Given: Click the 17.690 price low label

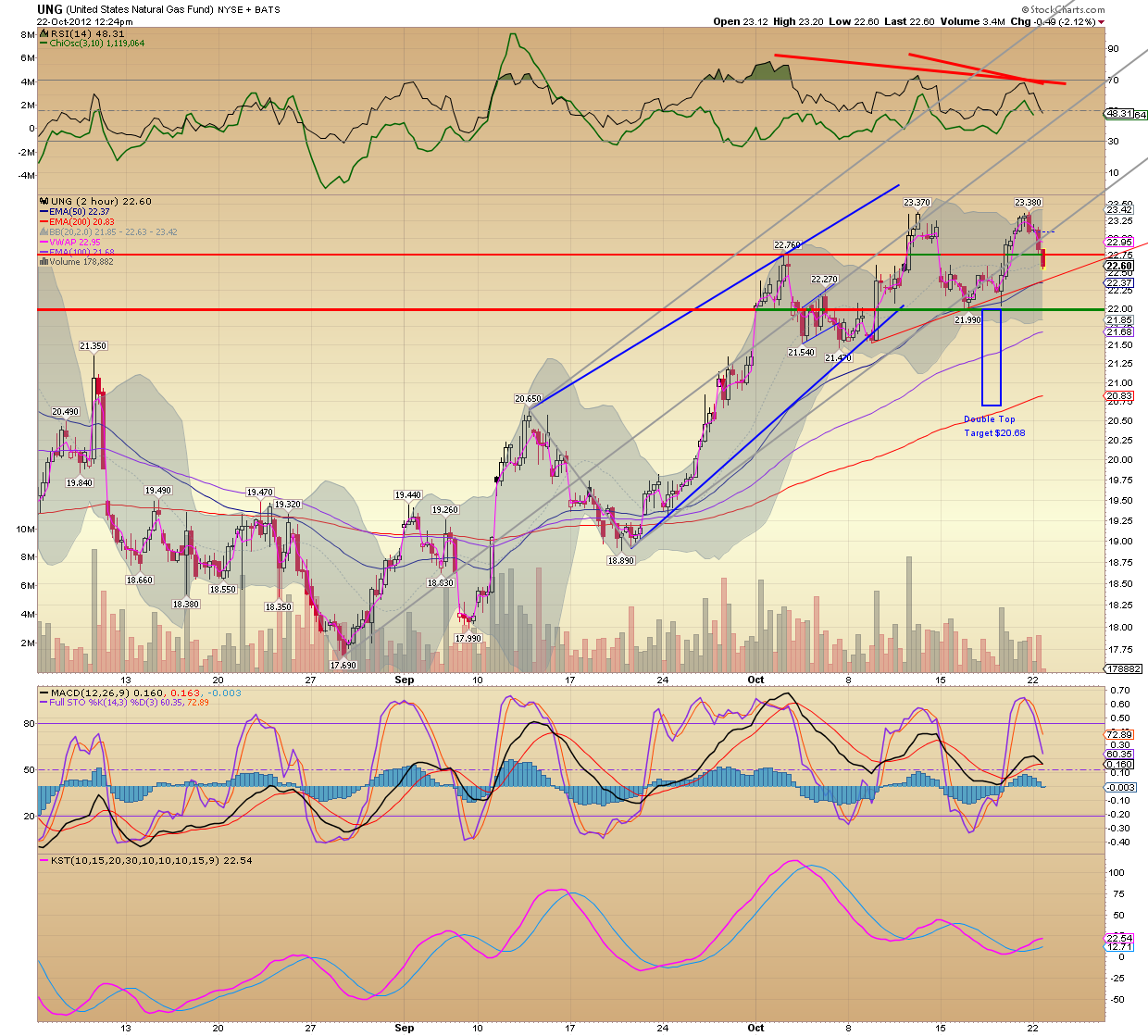Looking at the screenshot, I should pos(343,665).
